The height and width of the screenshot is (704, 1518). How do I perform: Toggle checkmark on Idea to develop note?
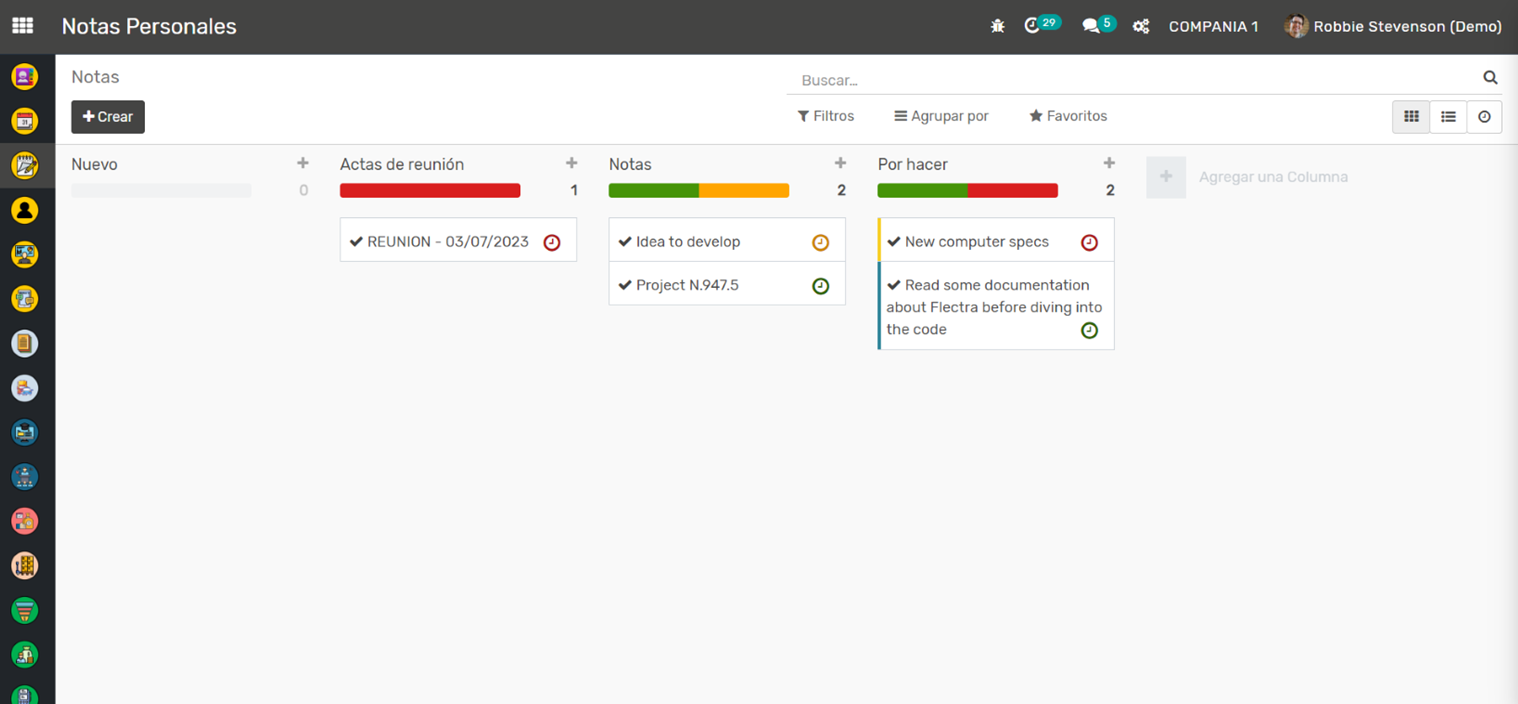(625, 242)
